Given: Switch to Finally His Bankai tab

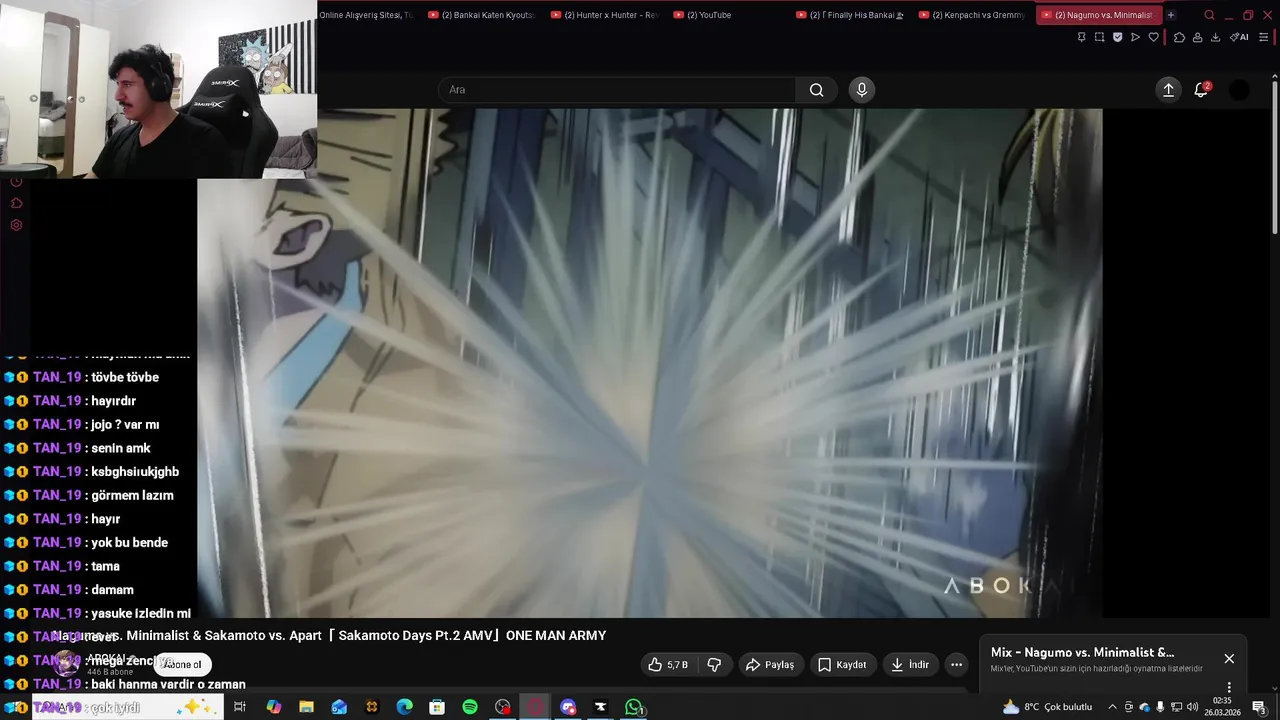Looking at the screenshot, I should tap(850, 15).
